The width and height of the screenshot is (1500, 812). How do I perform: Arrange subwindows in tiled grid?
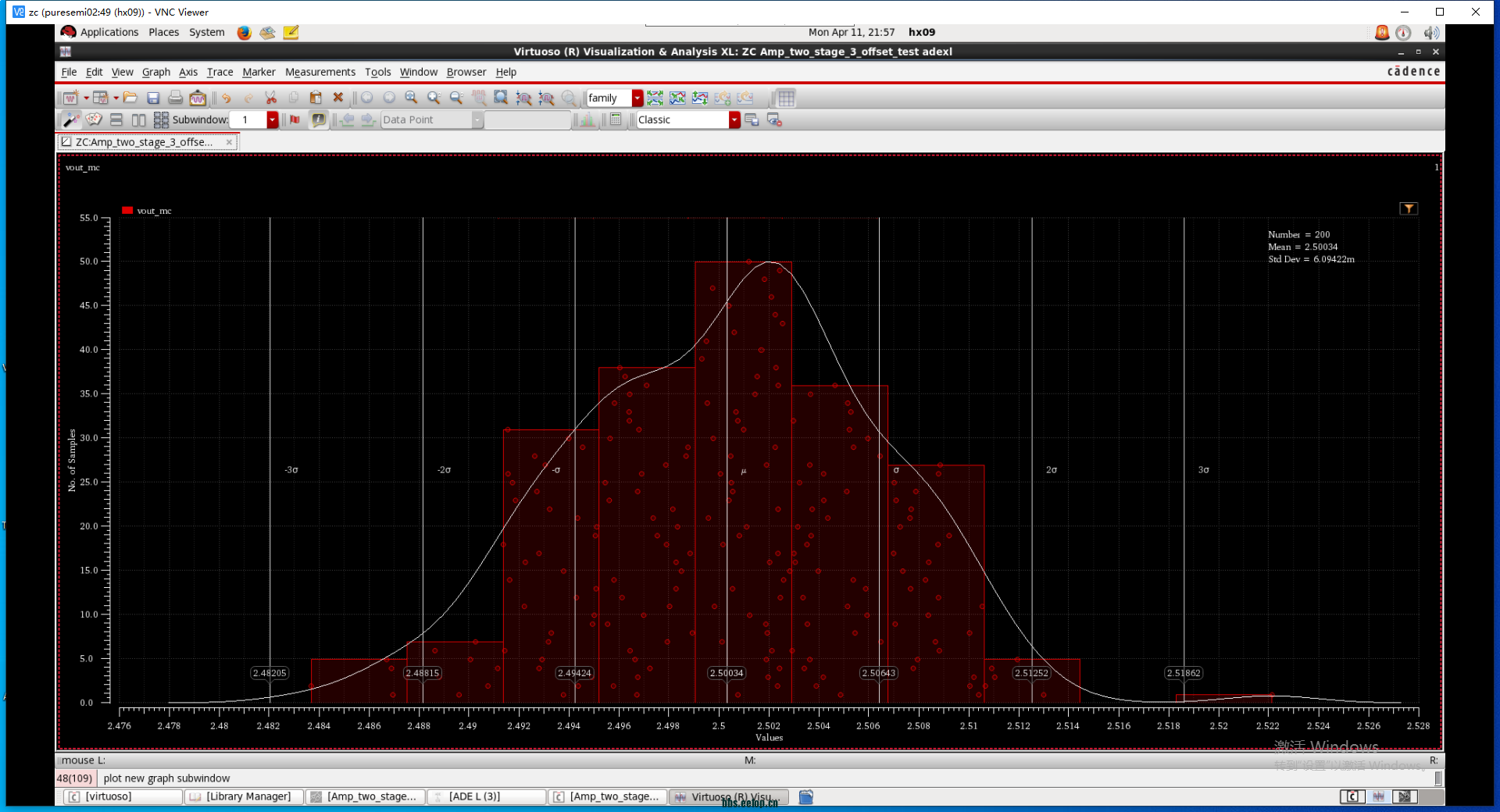pos(161,119)
